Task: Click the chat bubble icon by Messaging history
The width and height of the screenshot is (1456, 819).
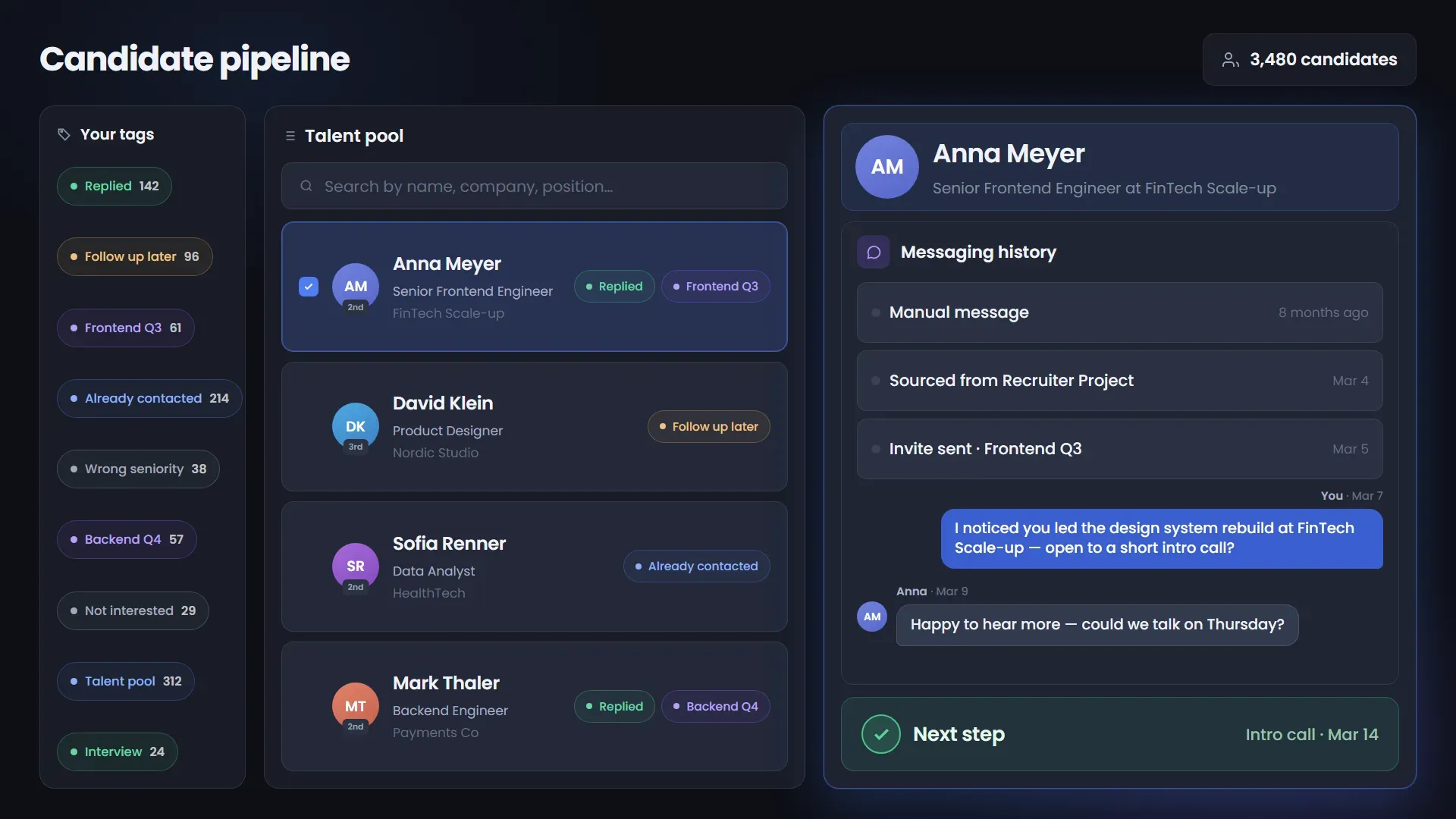Action: [x=874, y=252]
